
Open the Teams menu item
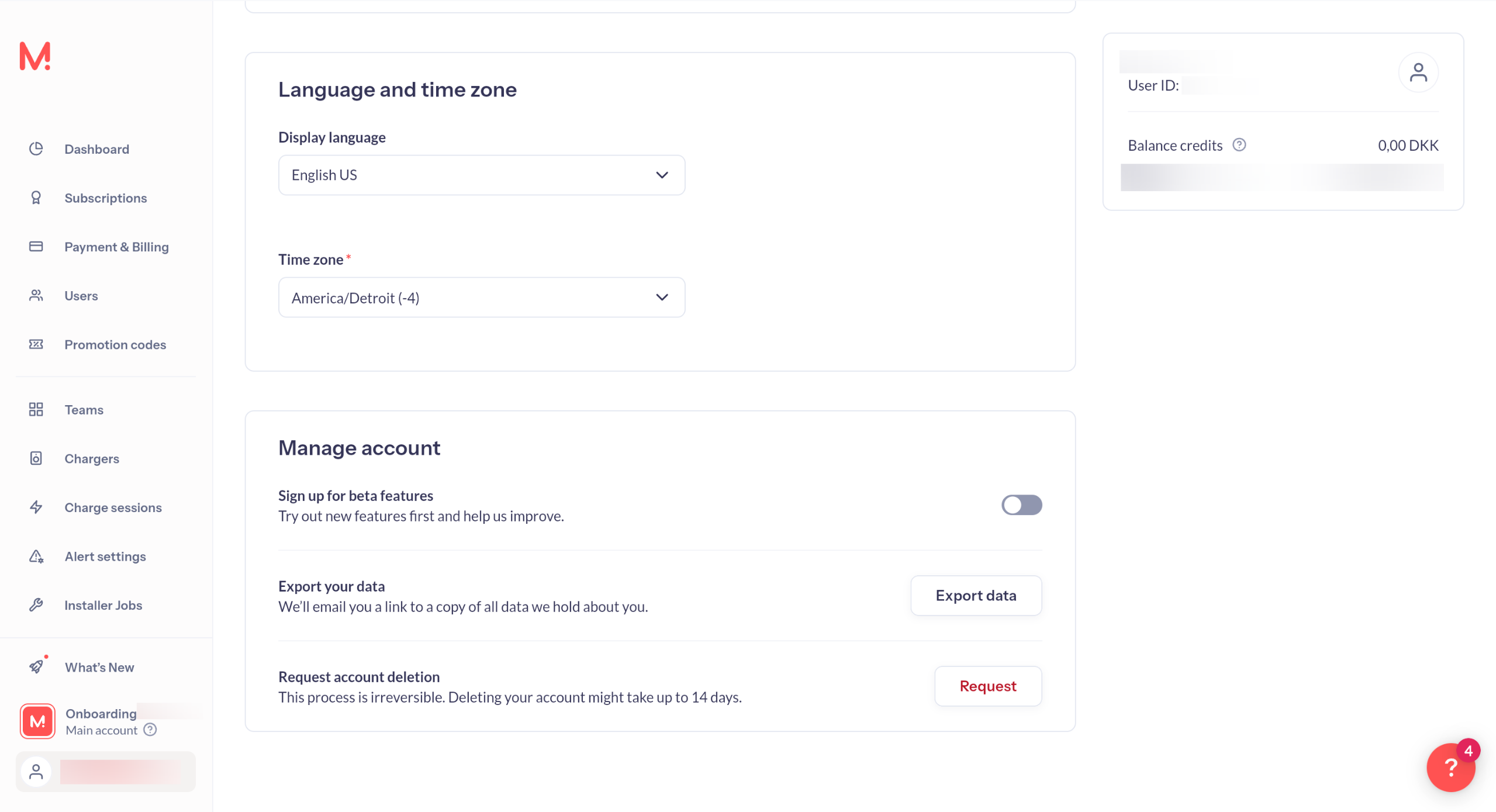[x=84, y=410]
